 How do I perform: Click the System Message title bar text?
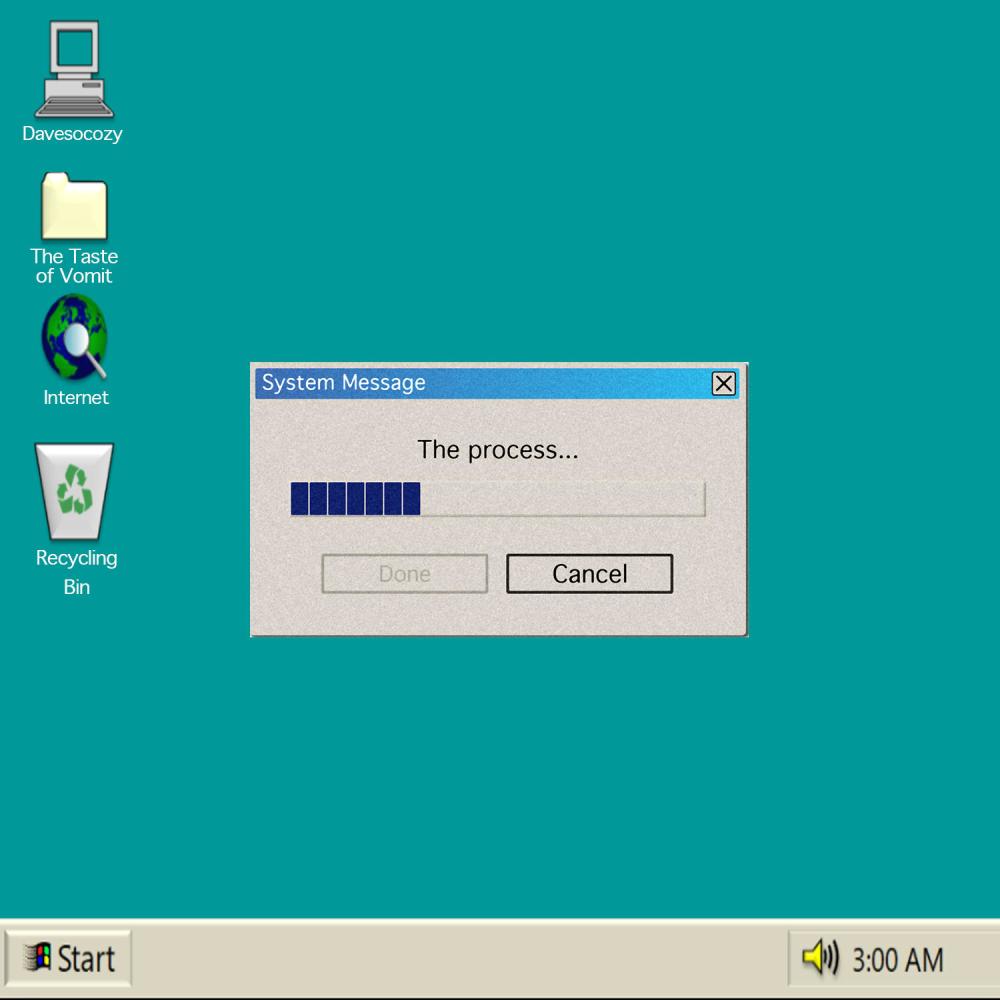(x=344, y=383)
